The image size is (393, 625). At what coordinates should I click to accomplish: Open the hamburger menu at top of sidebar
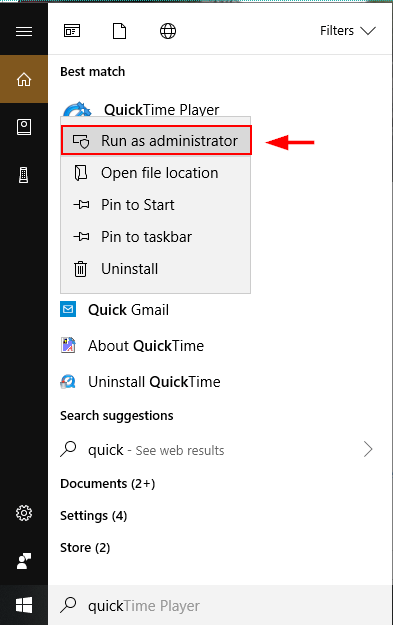coord(24,31)
